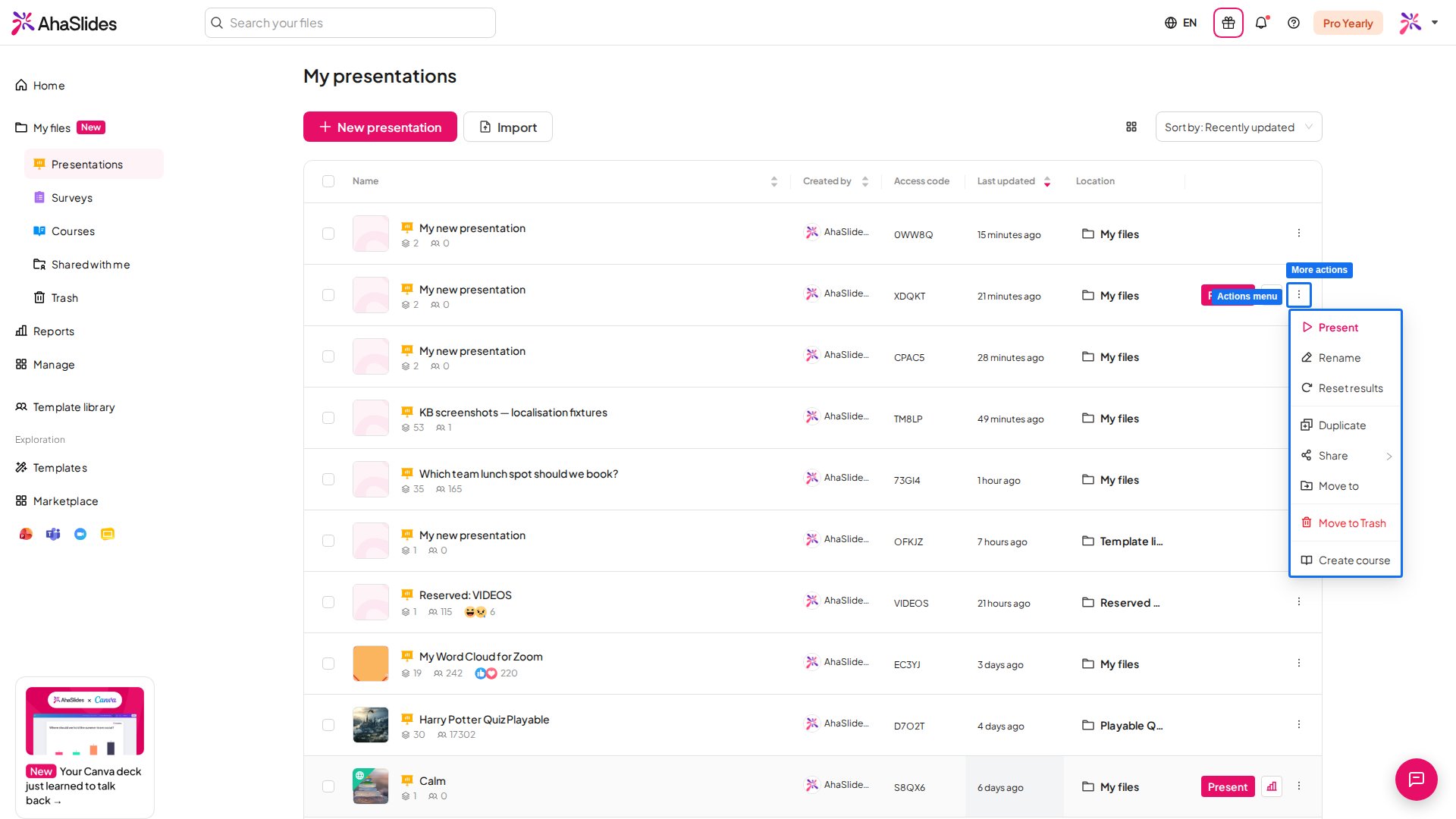Click the New presentation button
This screenshot has height=819, width=1456.
[x=380, y=127]
